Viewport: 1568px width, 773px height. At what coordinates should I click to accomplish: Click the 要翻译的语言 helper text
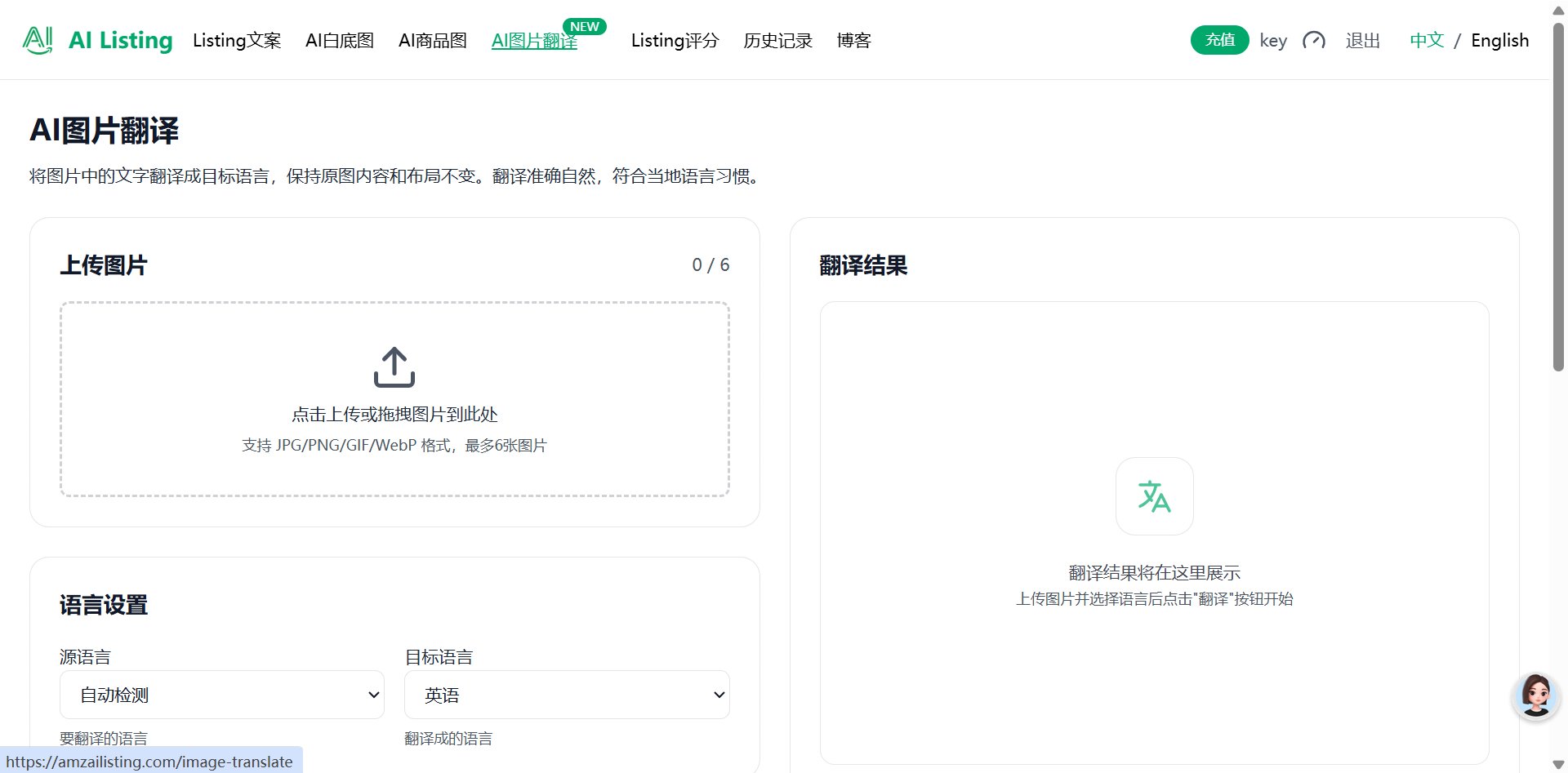tap(104, 739)
